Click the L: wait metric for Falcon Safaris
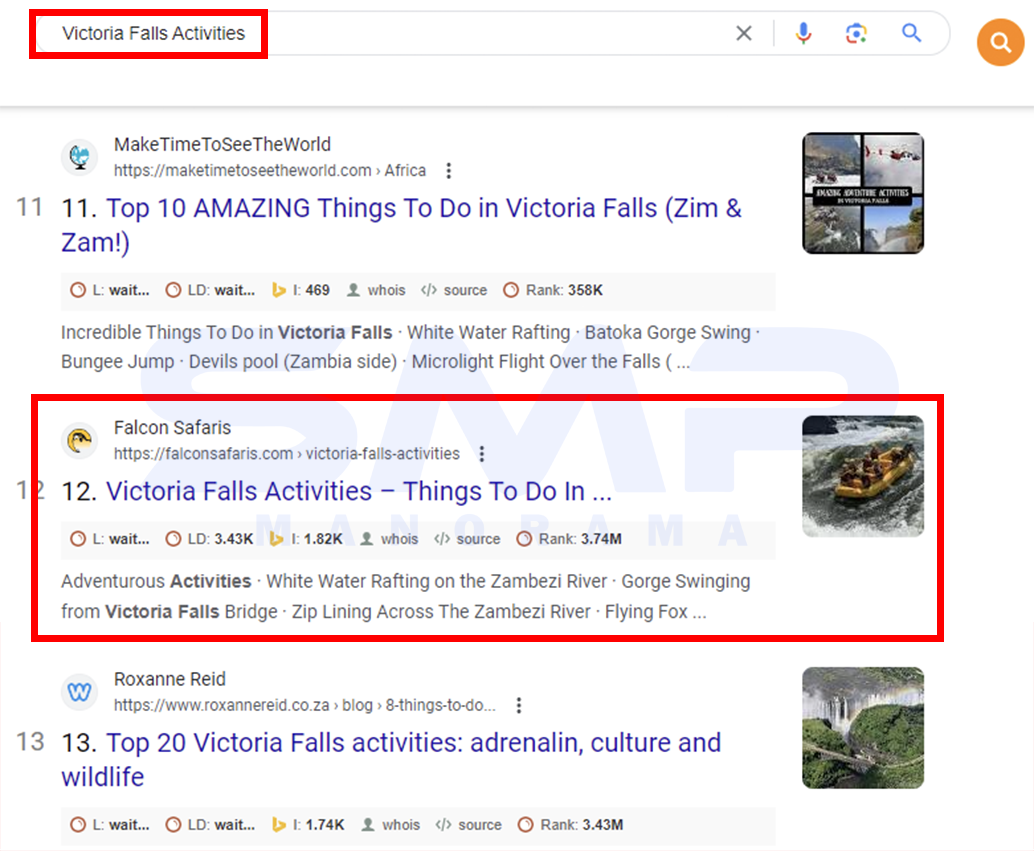1034x851 pixels. tap(110, 539)
